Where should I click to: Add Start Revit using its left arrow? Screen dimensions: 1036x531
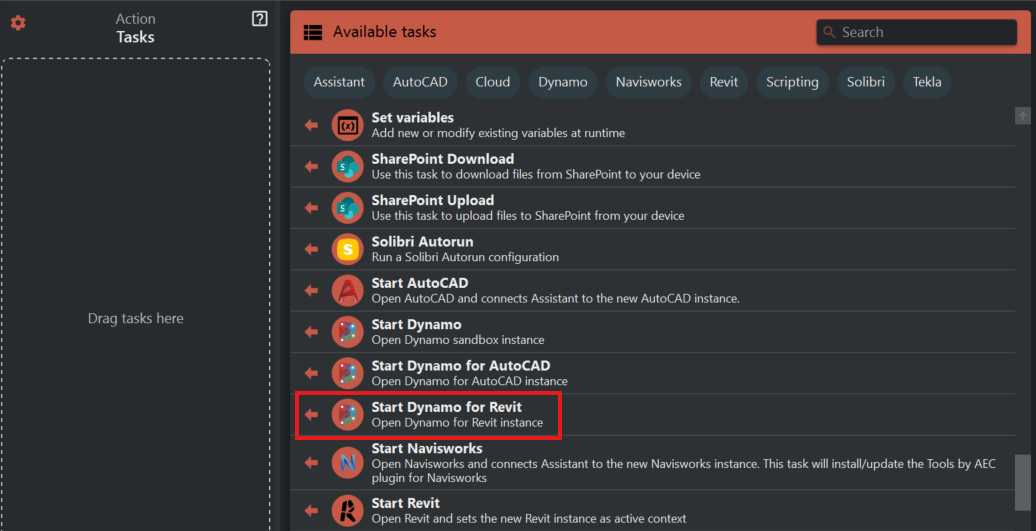(311, 510)
